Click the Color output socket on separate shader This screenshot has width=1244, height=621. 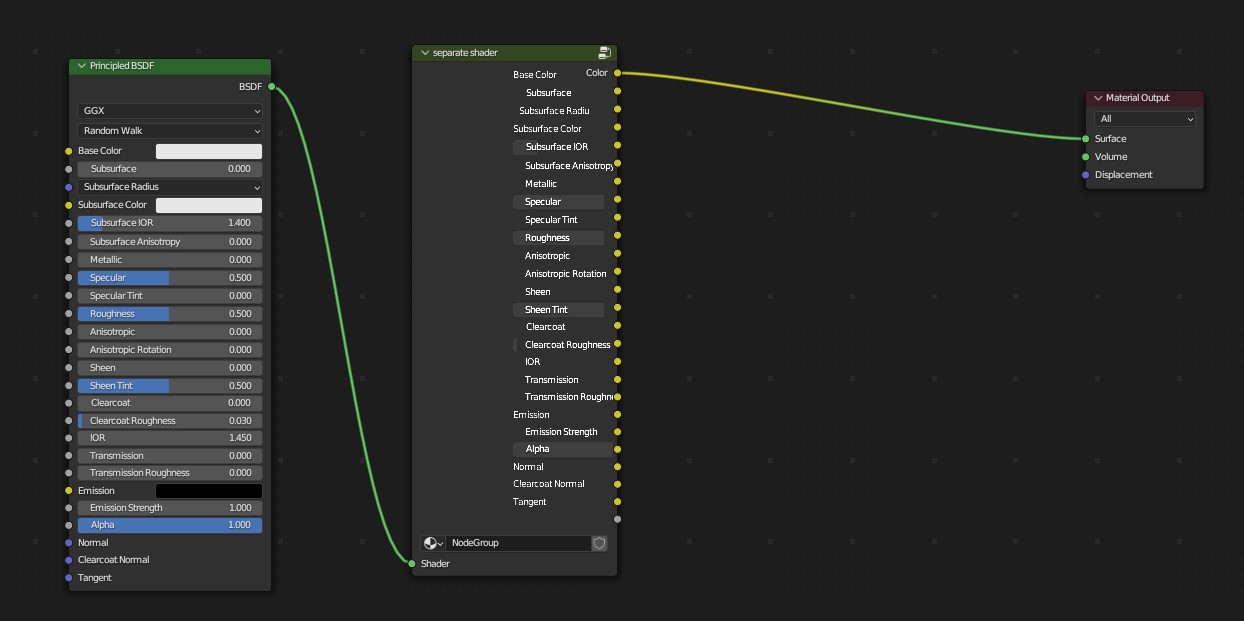[x=617, y=73]
